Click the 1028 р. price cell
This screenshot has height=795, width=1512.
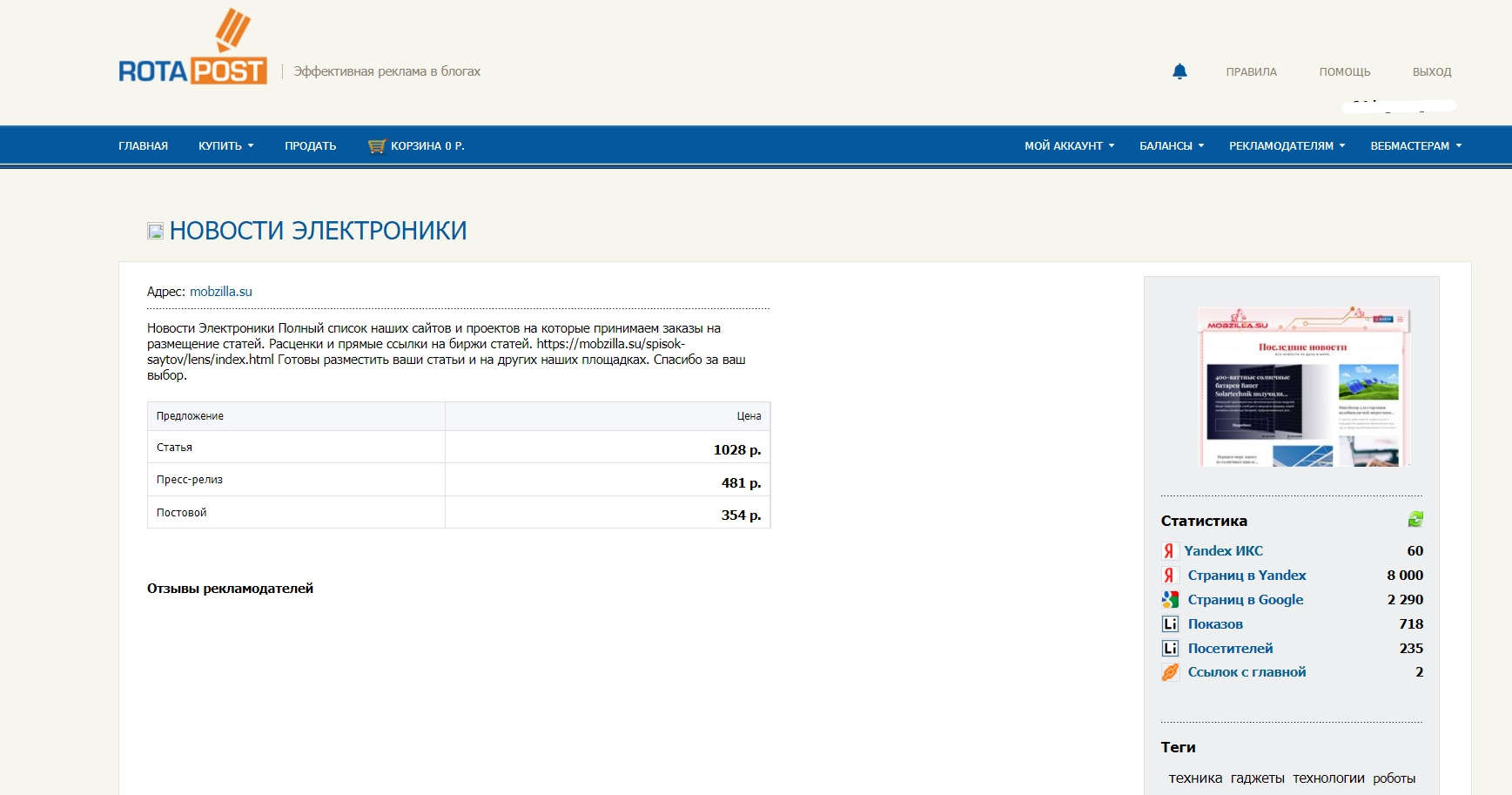(608, 448)
